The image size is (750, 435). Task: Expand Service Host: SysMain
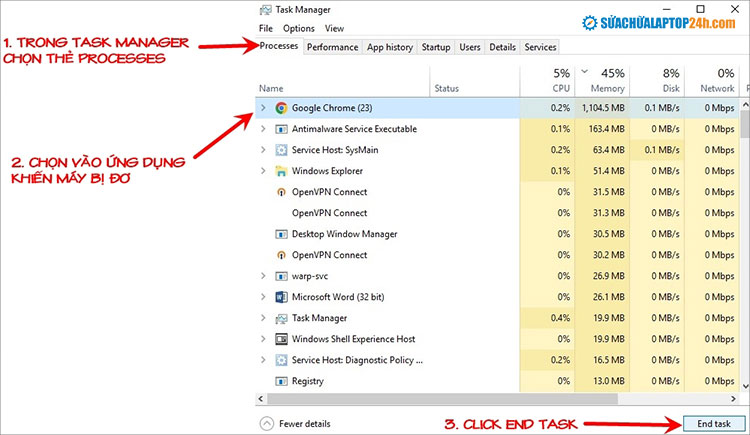tap(263, 150)
